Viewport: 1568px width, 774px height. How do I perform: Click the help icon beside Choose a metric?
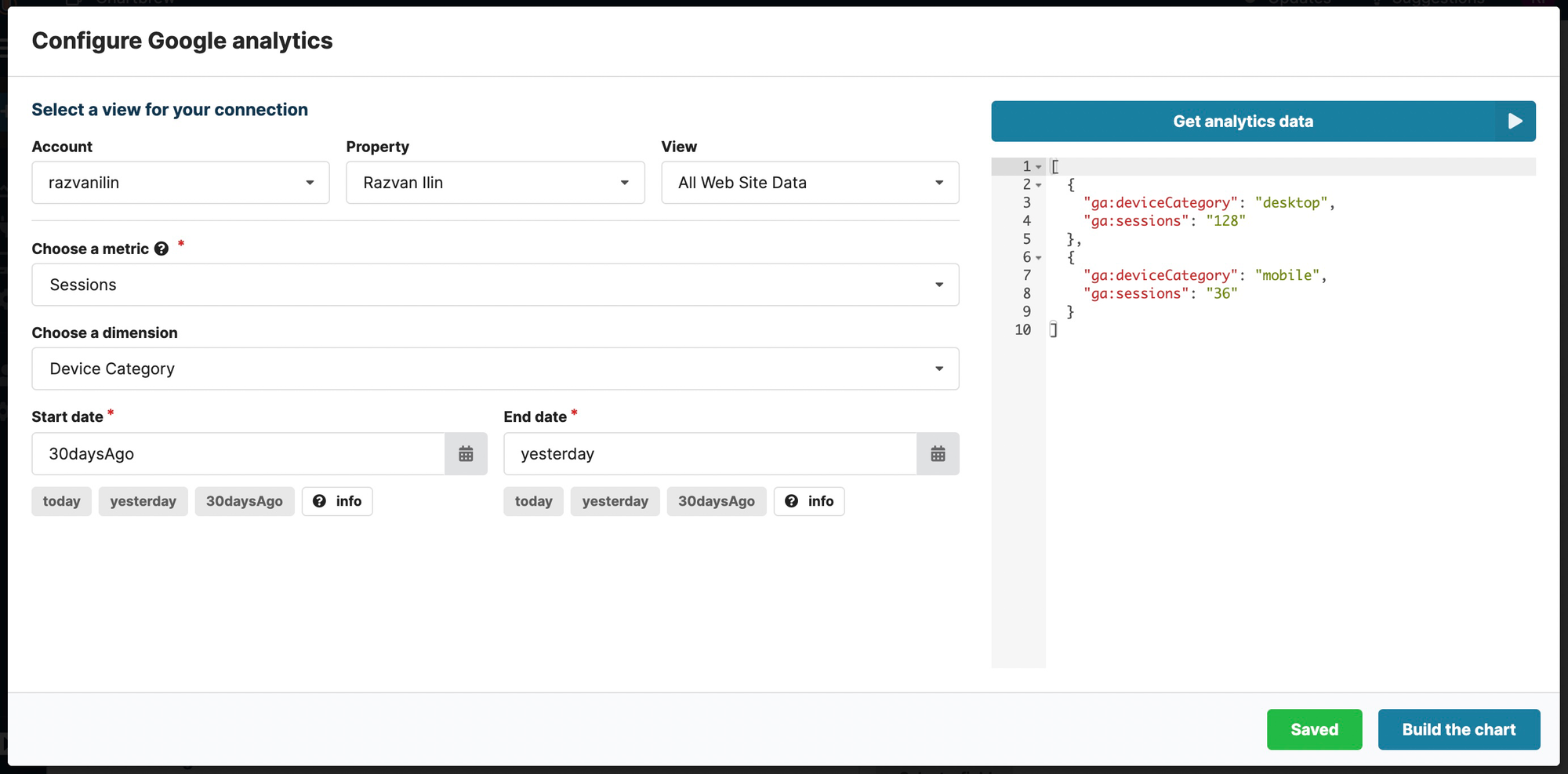coord(161,249)
